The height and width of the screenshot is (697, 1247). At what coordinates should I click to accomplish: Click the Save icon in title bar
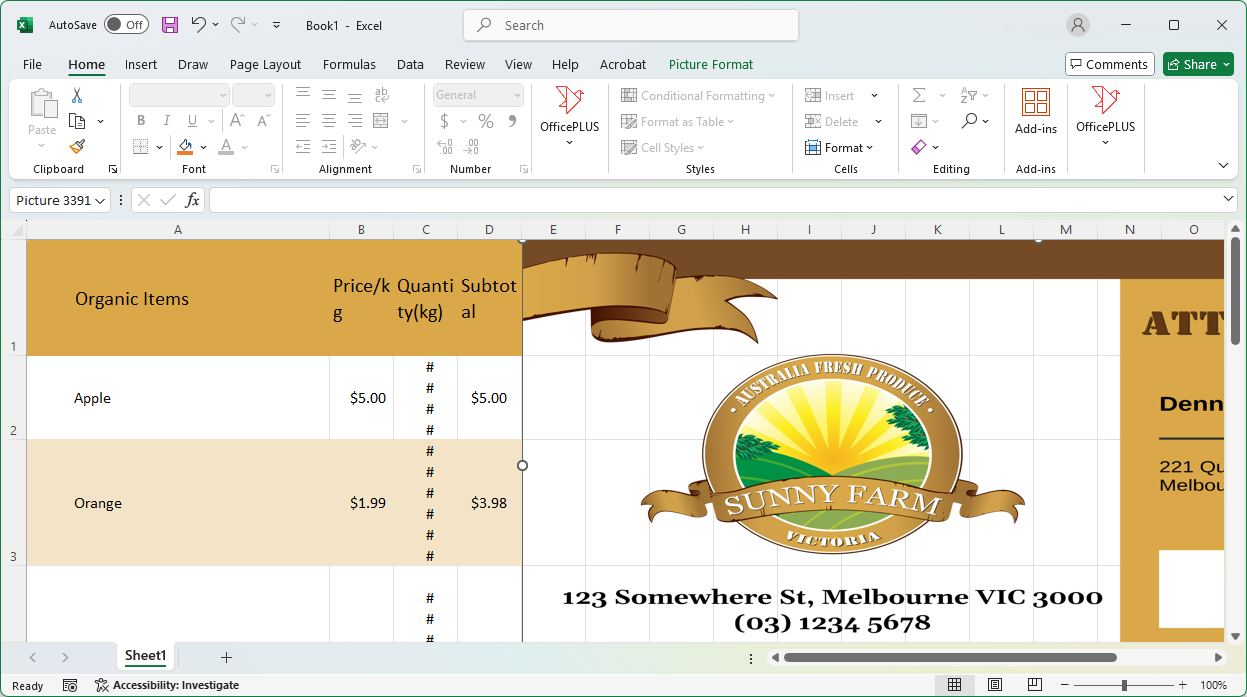coord(170,25)
